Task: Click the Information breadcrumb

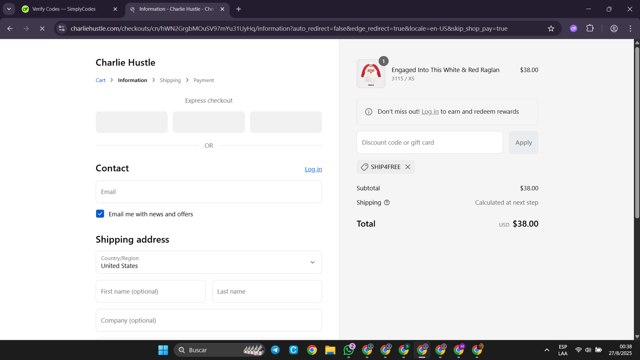Action: click(132, 80)
